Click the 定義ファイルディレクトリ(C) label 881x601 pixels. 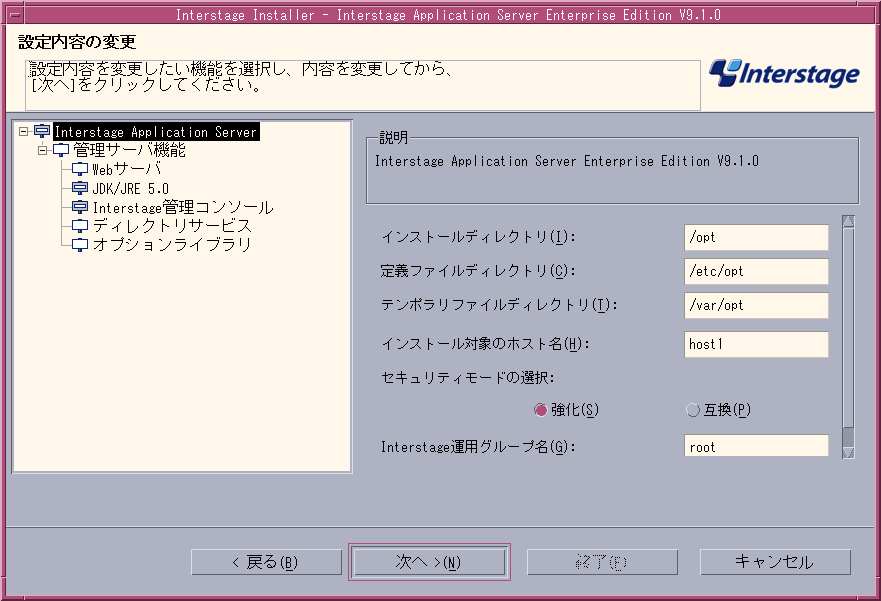click(478, 271)
